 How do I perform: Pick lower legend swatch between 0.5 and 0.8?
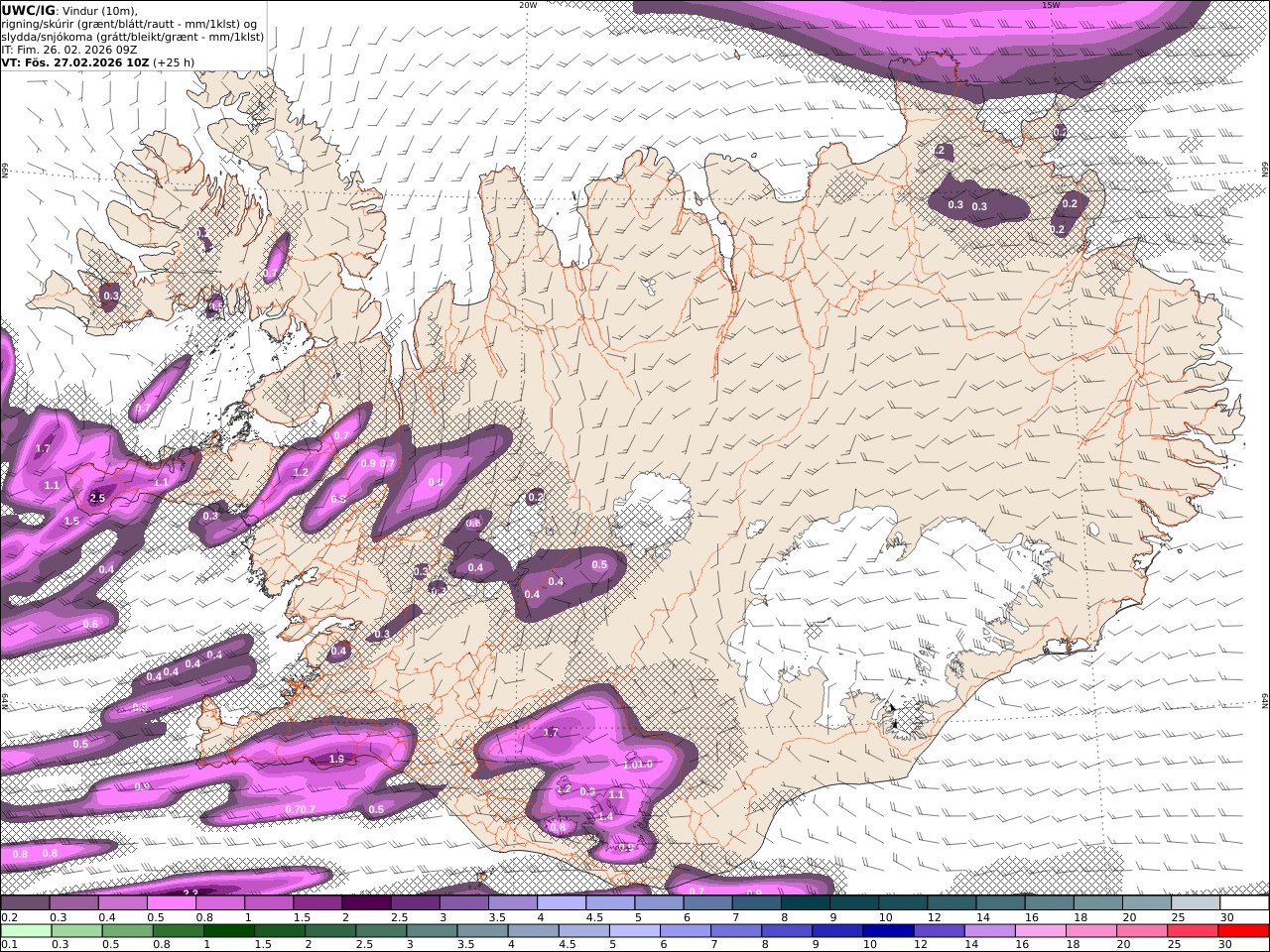point(127,930)
